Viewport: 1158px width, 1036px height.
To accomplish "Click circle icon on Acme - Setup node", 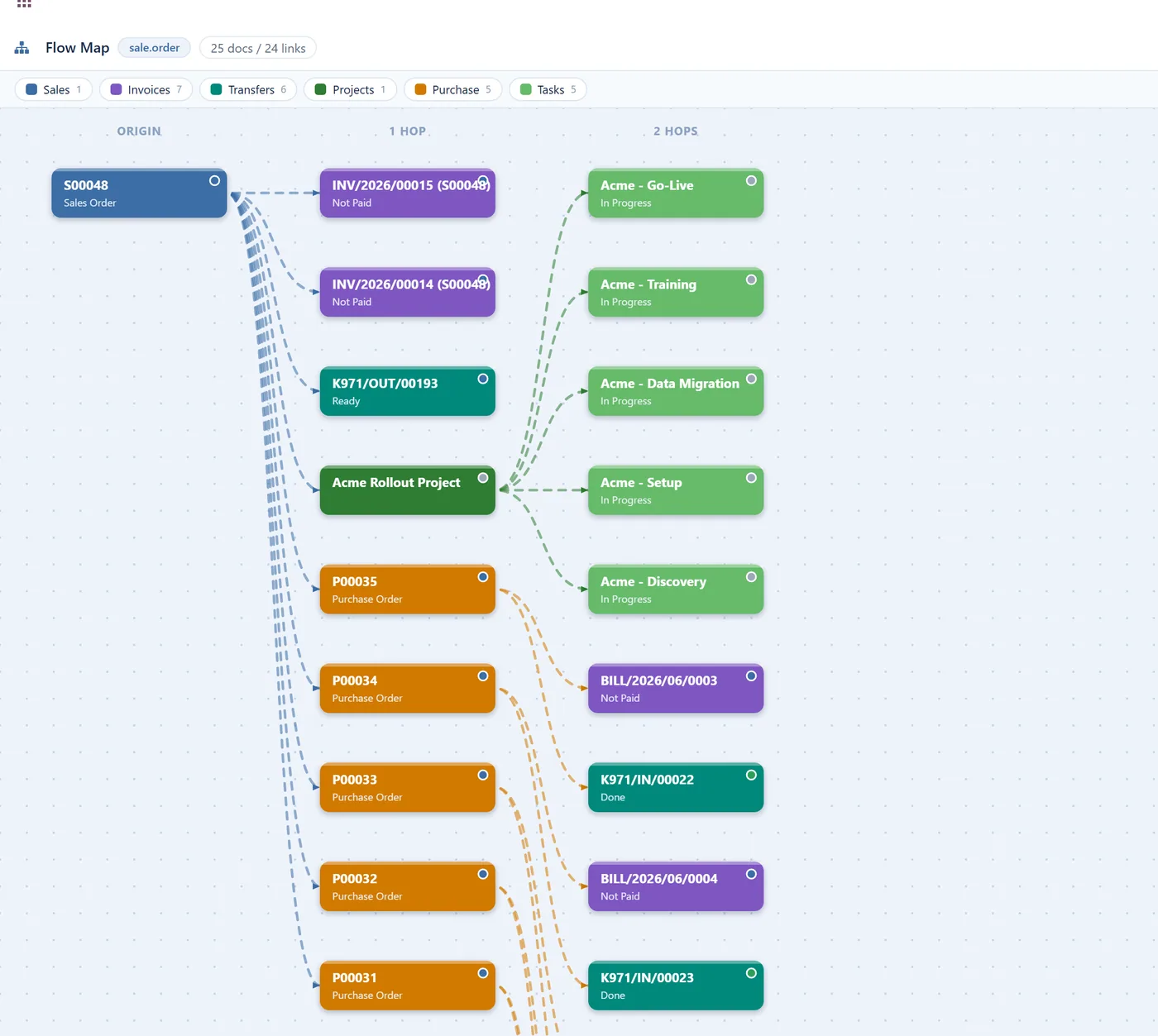I will point(751,478).
